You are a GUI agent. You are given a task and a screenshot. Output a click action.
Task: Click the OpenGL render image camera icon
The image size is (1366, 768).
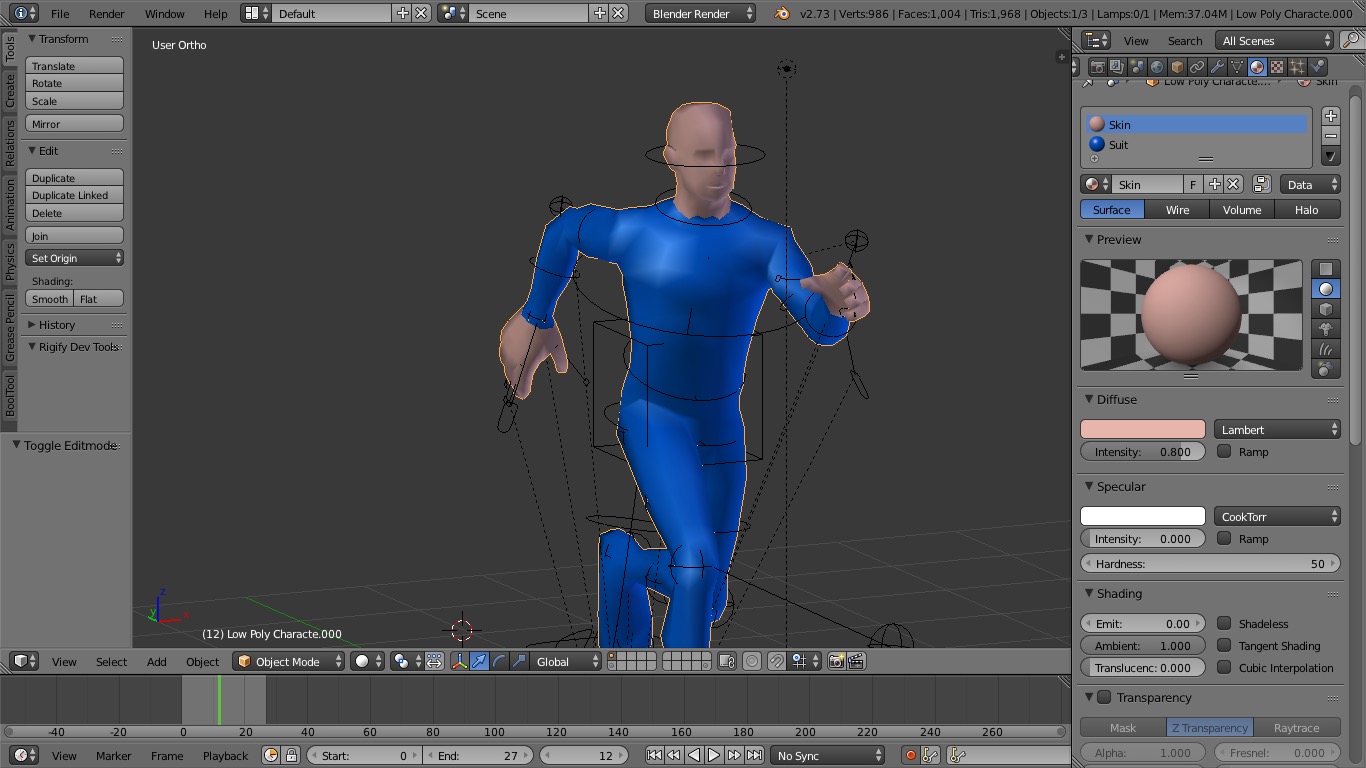836,661
